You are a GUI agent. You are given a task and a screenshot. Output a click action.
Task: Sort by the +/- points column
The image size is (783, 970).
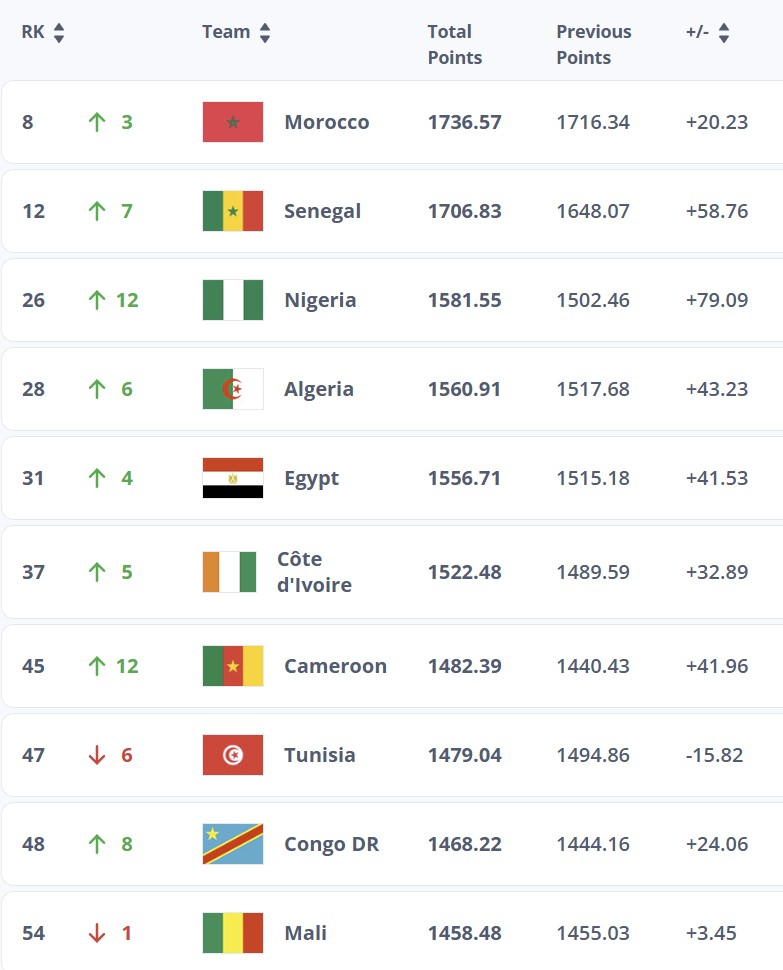(723, 33)
